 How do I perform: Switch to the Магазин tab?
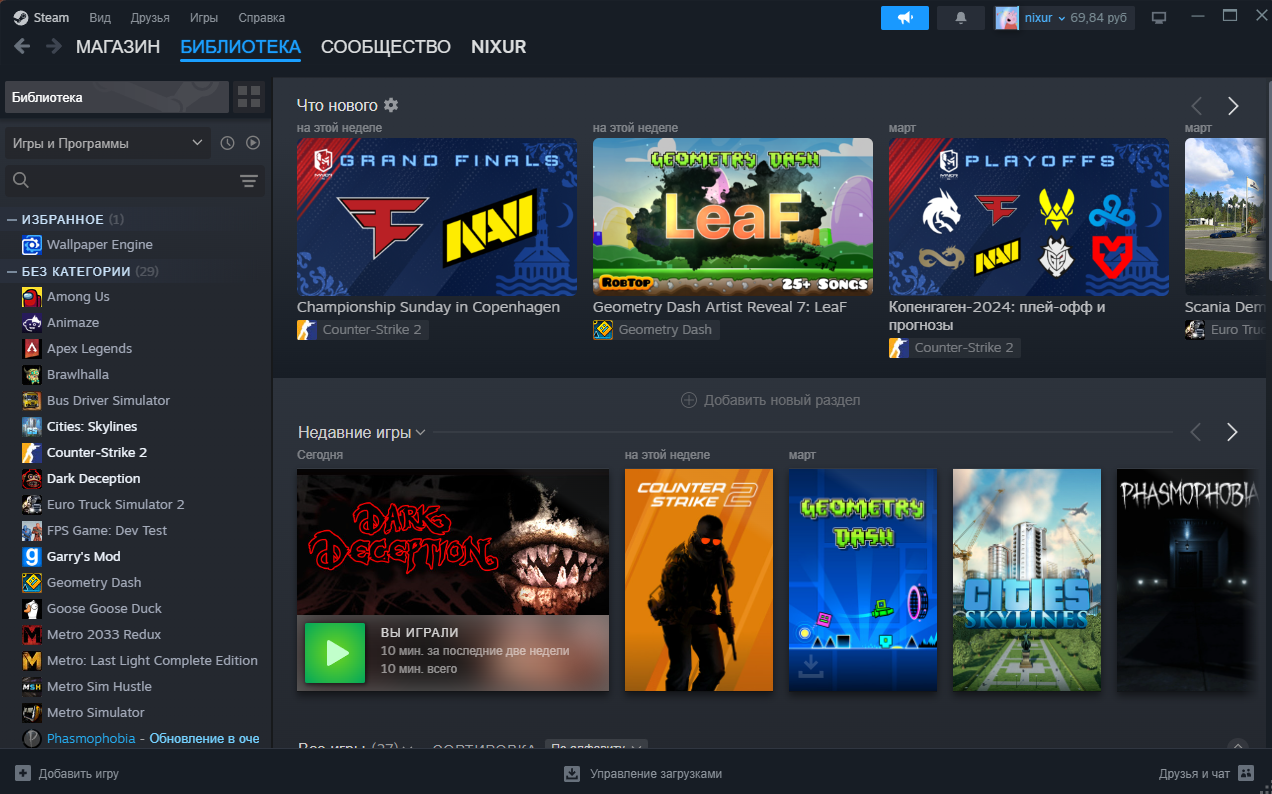(118, 47)
